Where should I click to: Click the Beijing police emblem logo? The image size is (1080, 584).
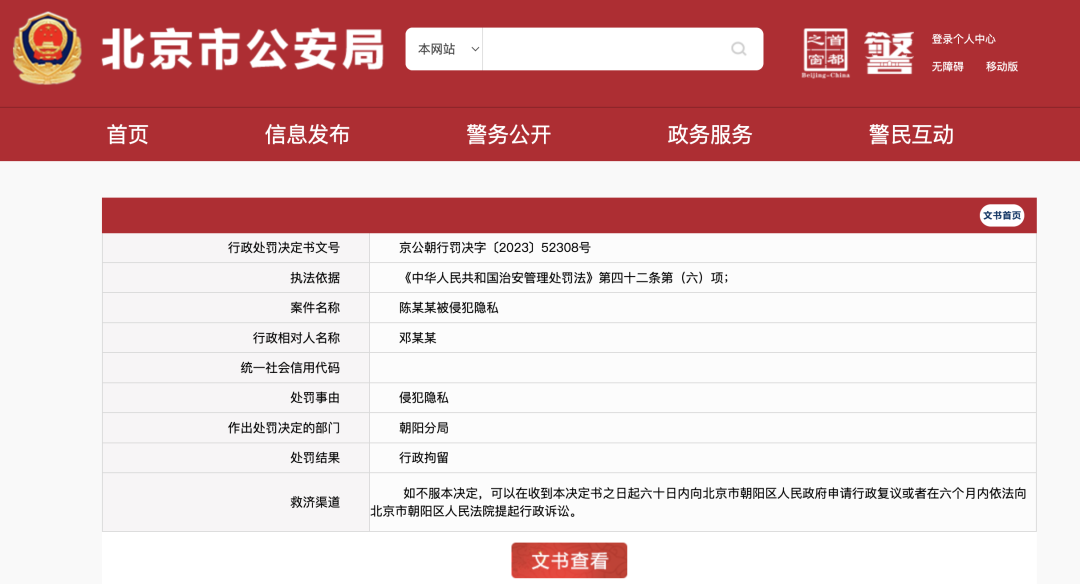45,46
